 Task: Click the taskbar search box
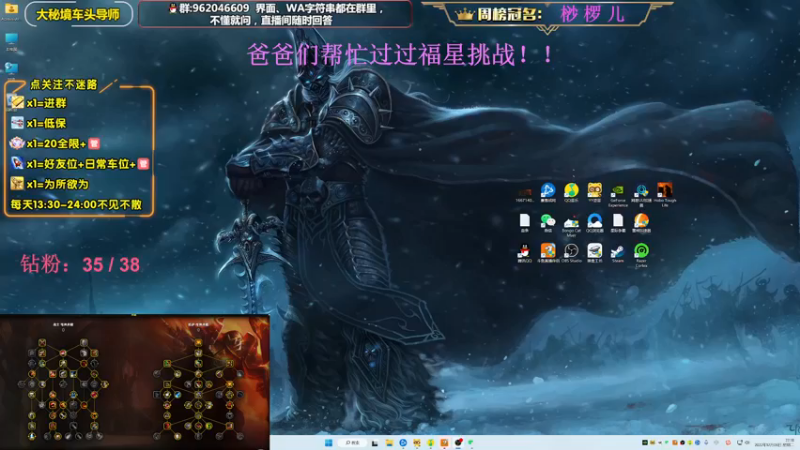352,442
